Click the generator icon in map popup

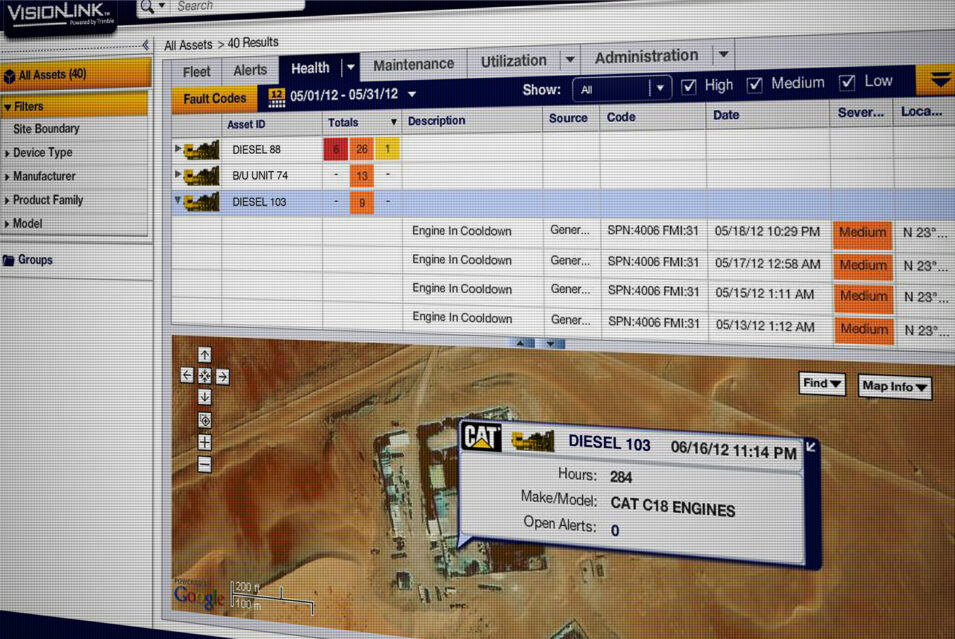(533, 440)
